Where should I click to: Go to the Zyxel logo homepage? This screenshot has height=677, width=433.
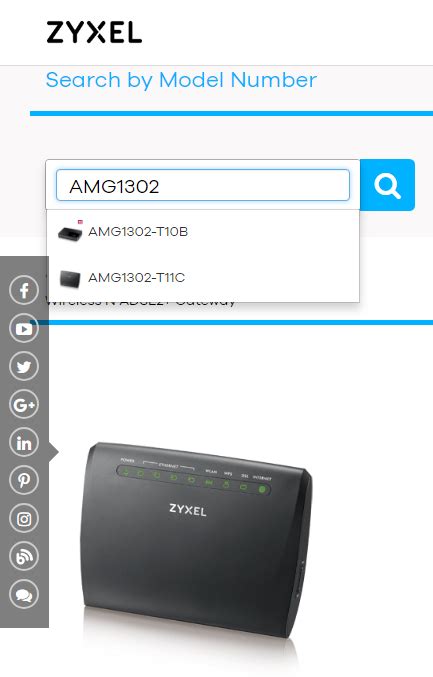(x=94, y=32)
